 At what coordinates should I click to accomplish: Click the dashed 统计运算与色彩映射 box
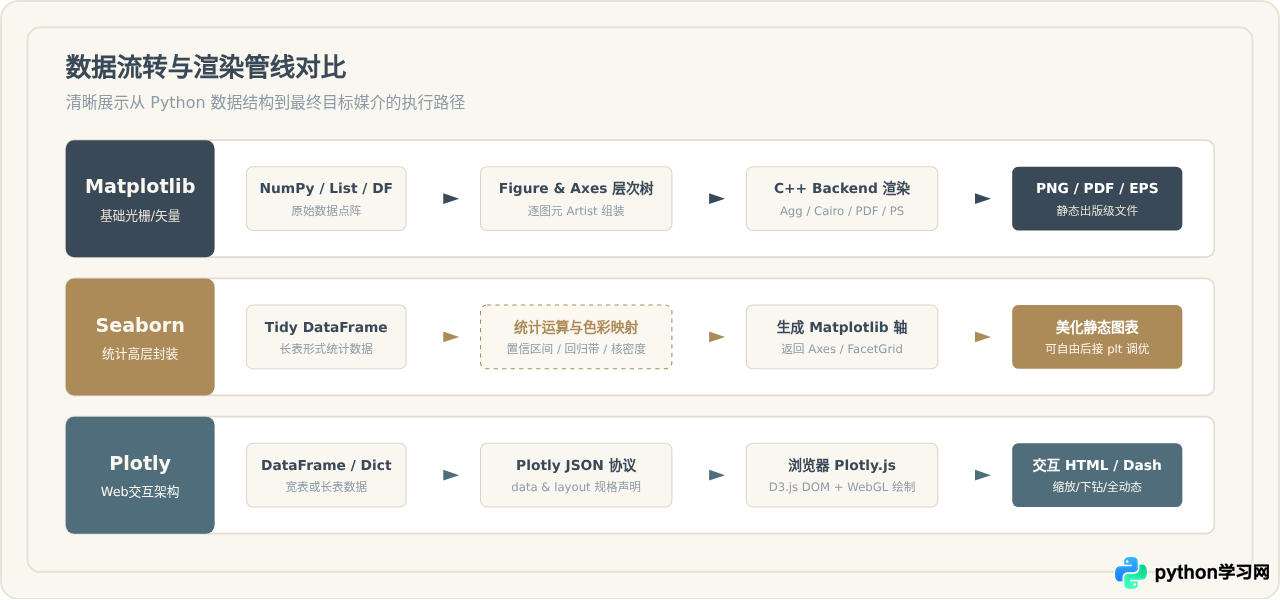coord(576,337)
